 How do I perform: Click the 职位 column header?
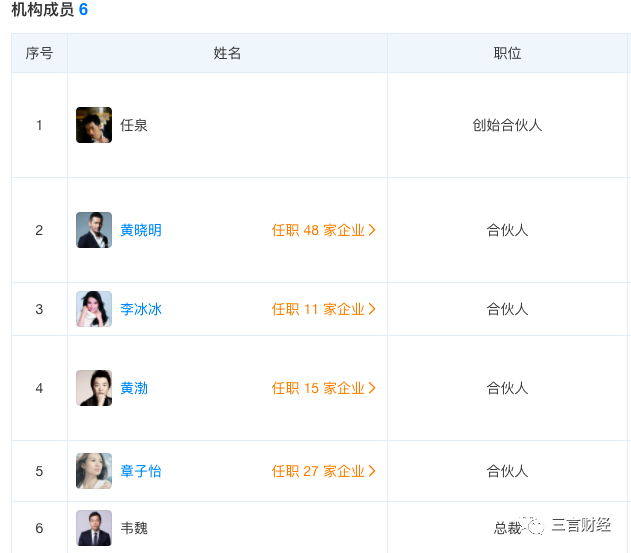pyautogui.click(x=507, y=53)
